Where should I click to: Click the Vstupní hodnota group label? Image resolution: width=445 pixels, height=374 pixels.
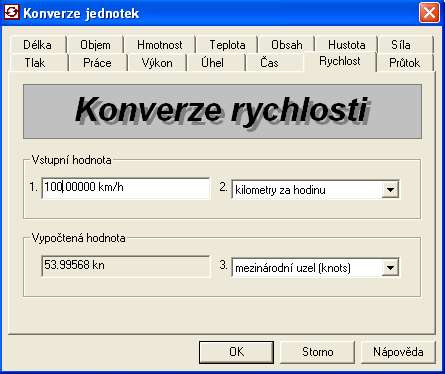tap(72, 160)
